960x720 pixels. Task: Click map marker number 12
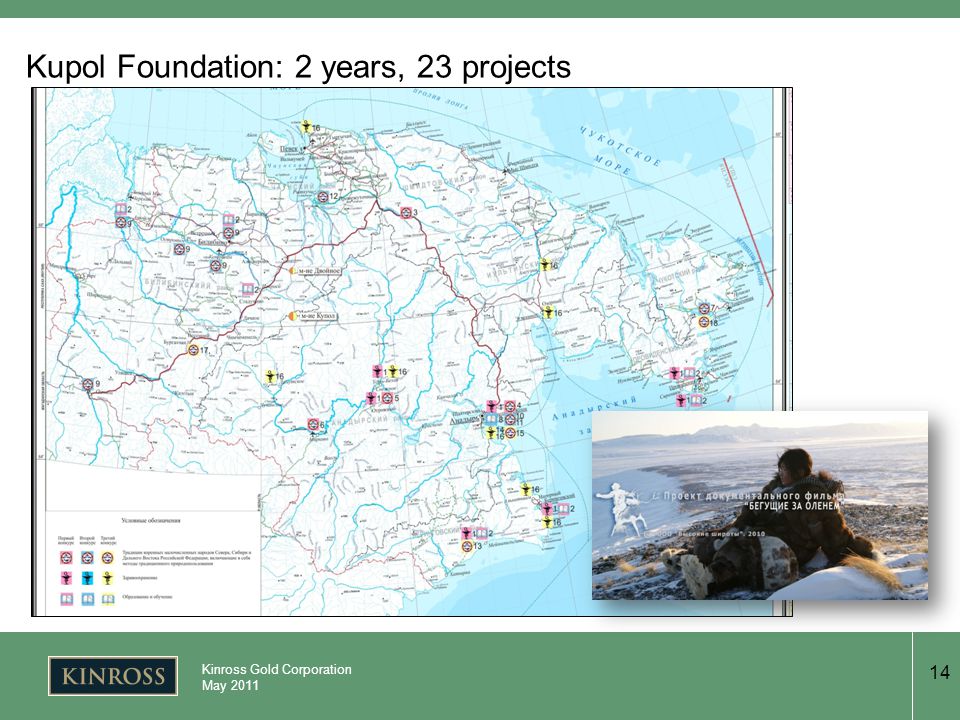323,197
